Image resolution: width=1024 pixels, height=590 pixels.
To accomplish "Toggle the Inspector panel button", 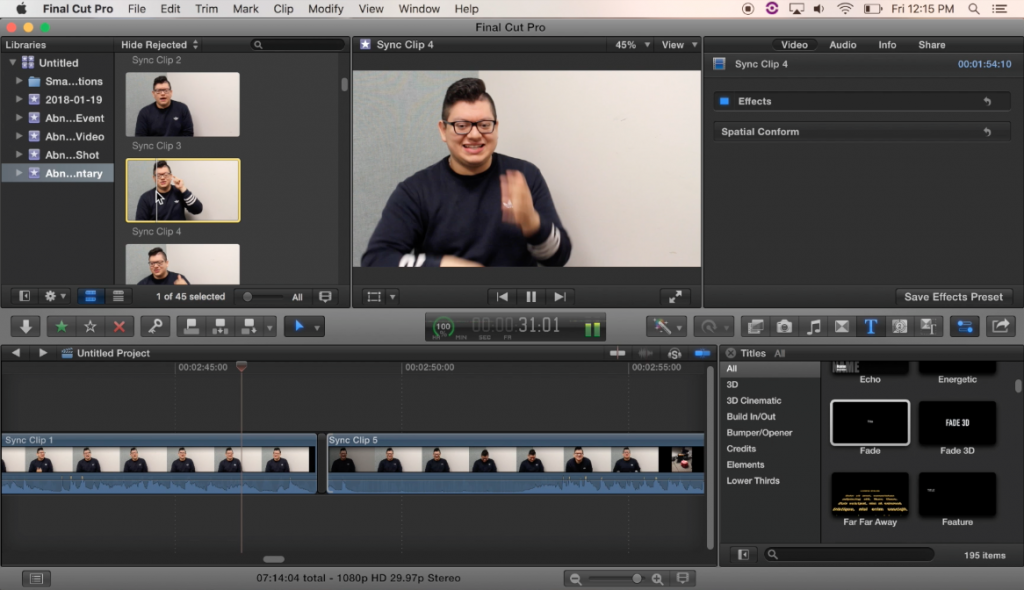I will (x=965, y=326).
